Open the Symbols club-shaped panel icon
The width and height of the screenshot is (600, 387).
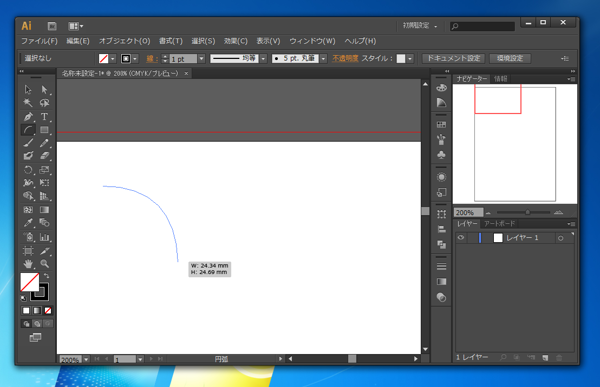pyautogui.click(x=441, y=155)
